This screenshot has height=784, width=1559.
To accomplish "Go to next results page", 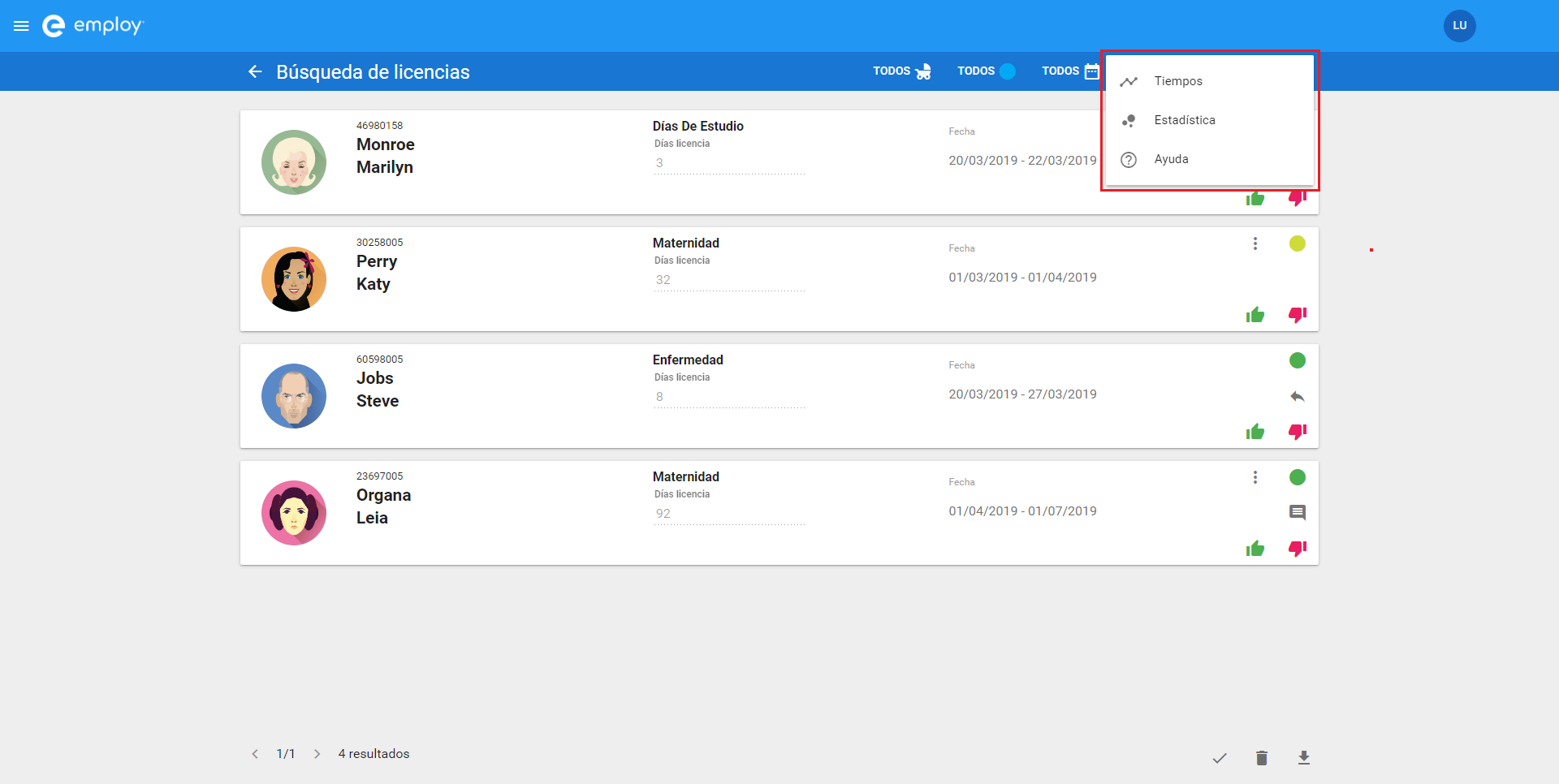I will [x=317, y=754].
